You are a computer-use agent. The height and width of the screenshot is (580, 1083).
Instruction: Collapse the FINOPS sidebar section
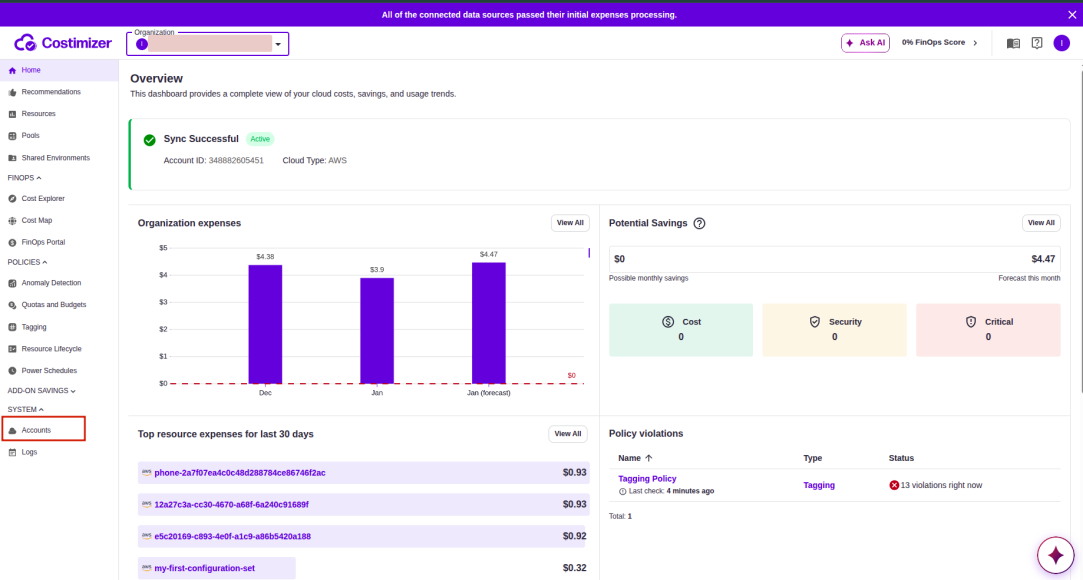[24, 177]
